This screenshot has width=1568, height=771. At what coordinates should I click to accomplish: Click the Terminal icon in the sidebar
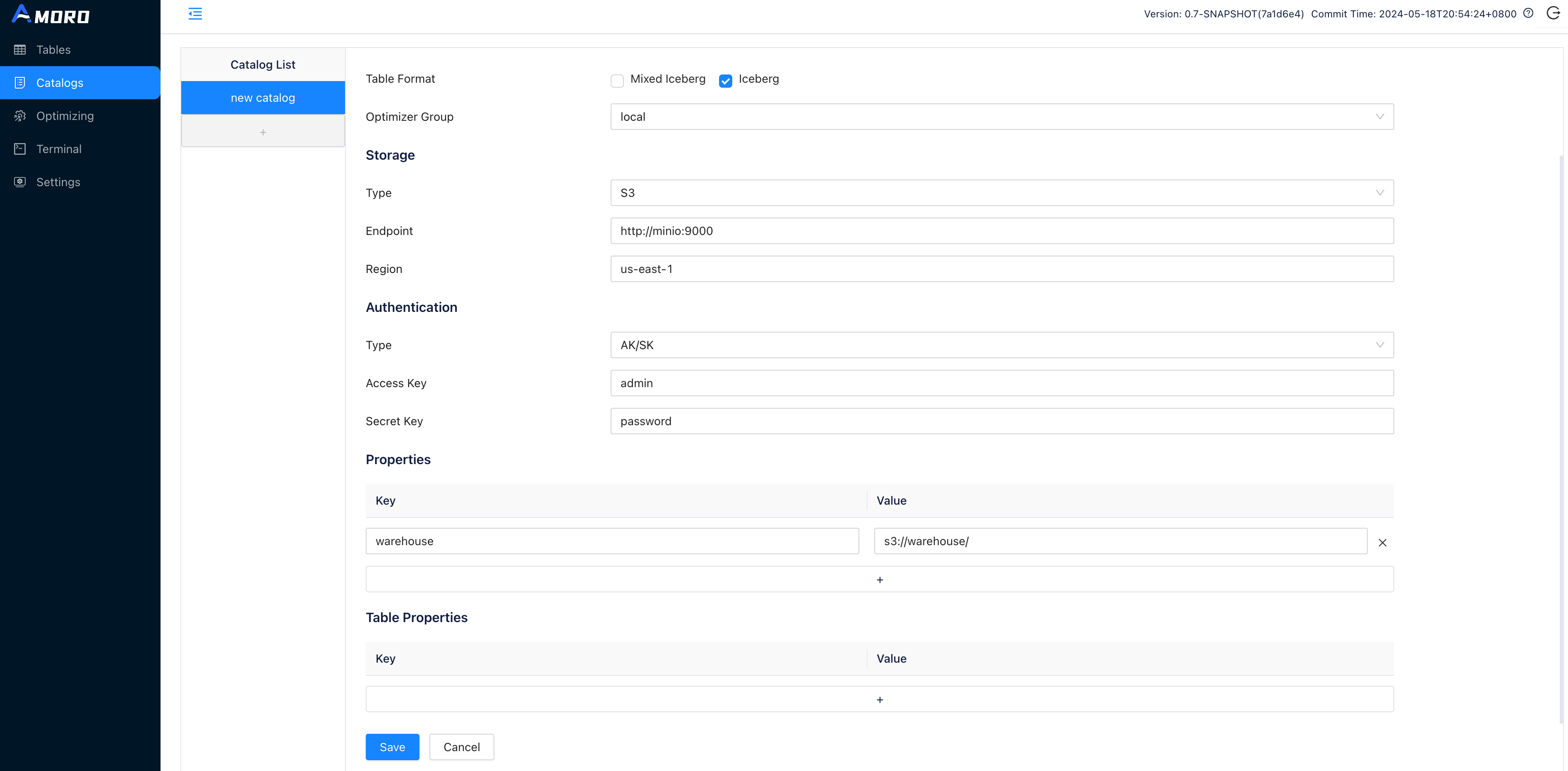(20, 149)
